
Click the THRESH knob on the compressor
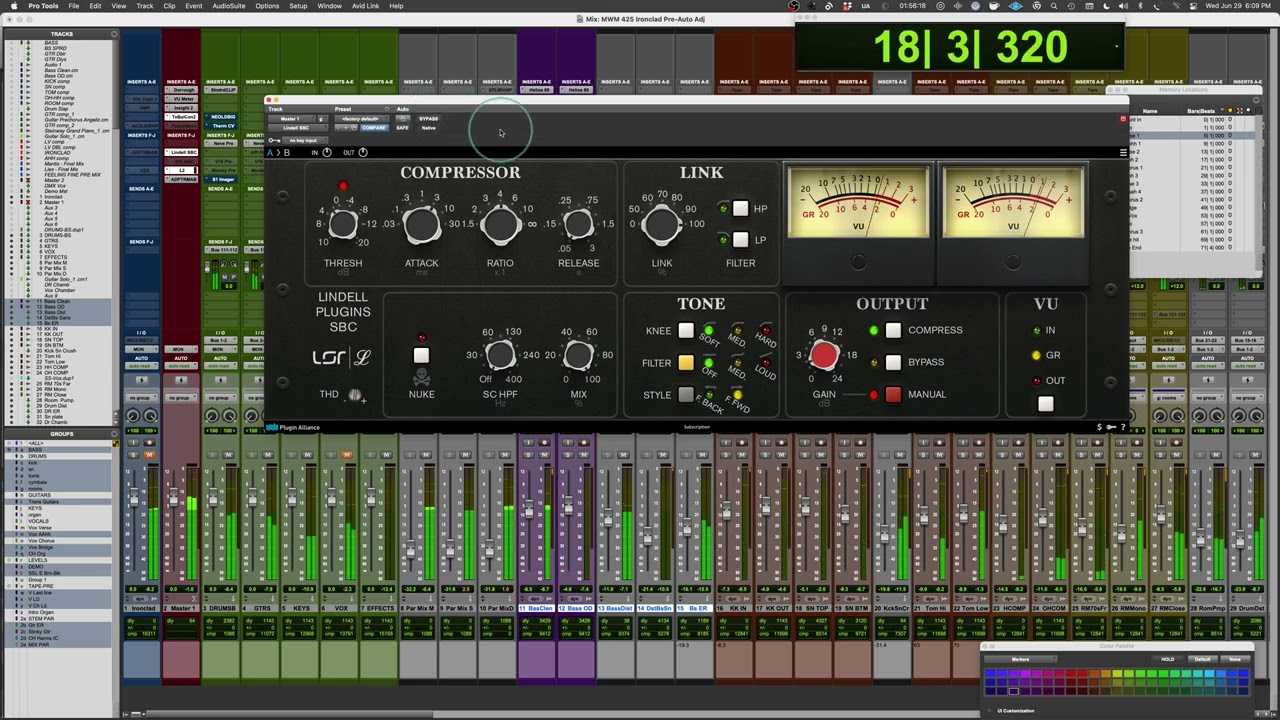coord(342,225)
